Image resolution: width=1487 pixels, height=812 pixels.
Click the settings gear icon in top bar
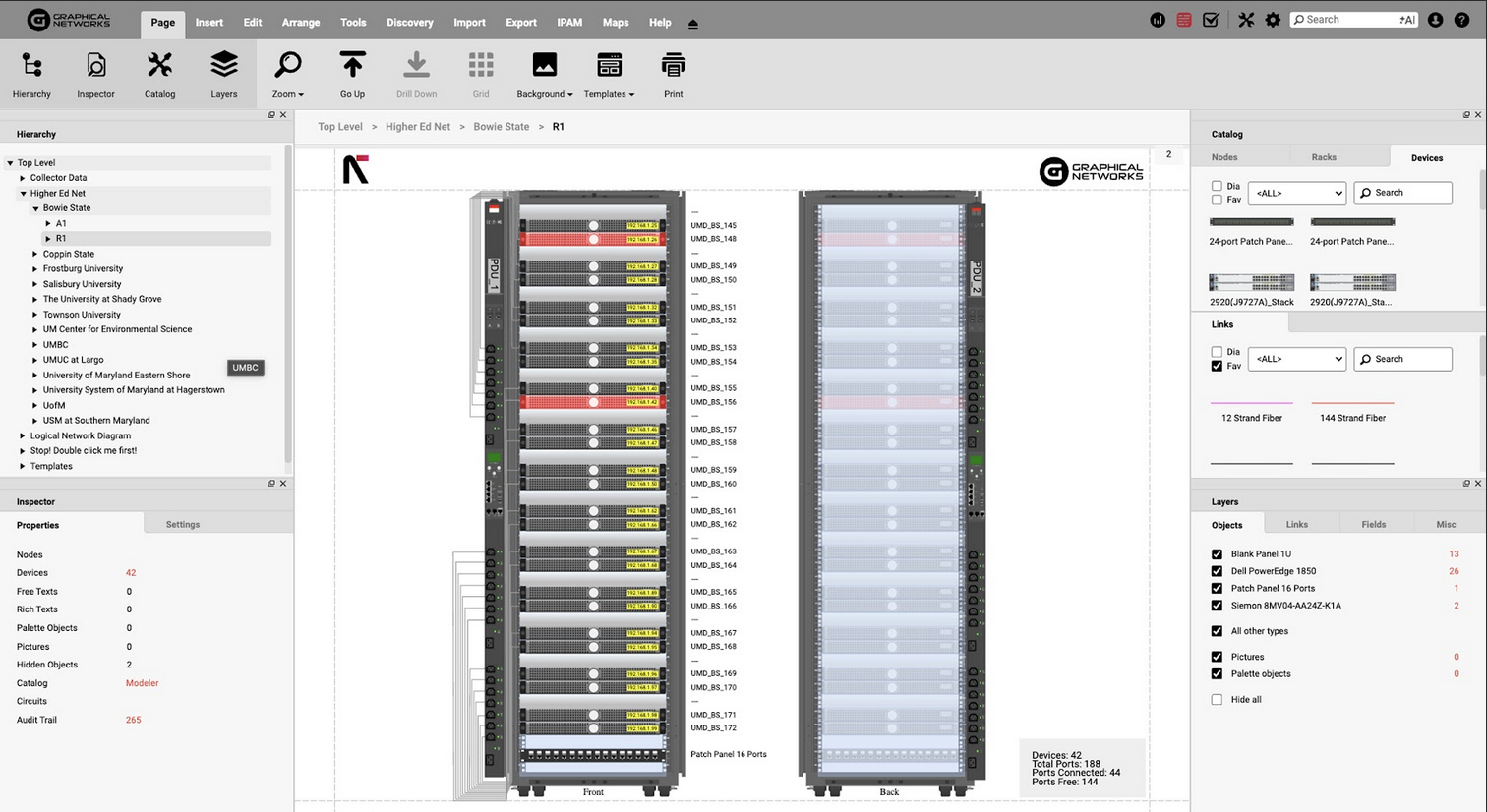click(x=1273, y=20)
